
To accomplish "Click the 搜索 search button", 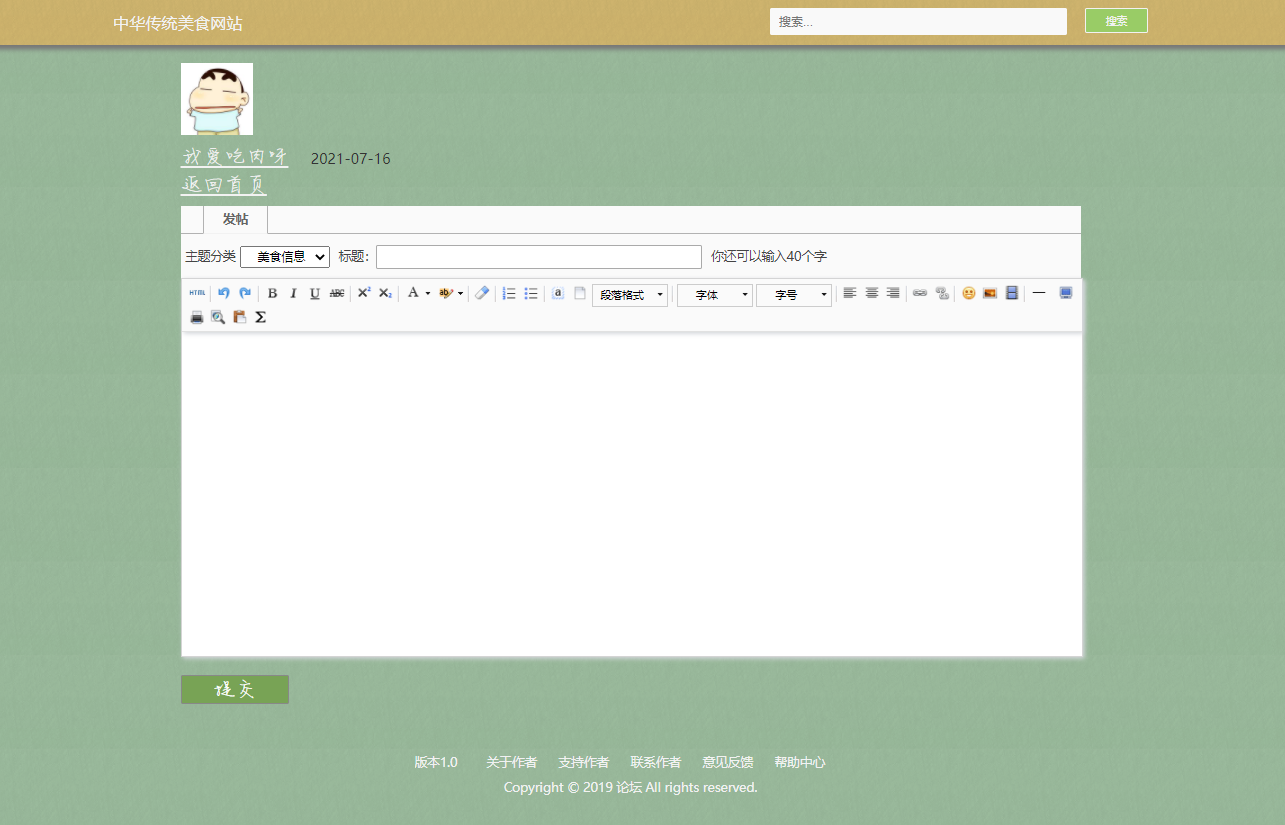I will click(1116, 21).
